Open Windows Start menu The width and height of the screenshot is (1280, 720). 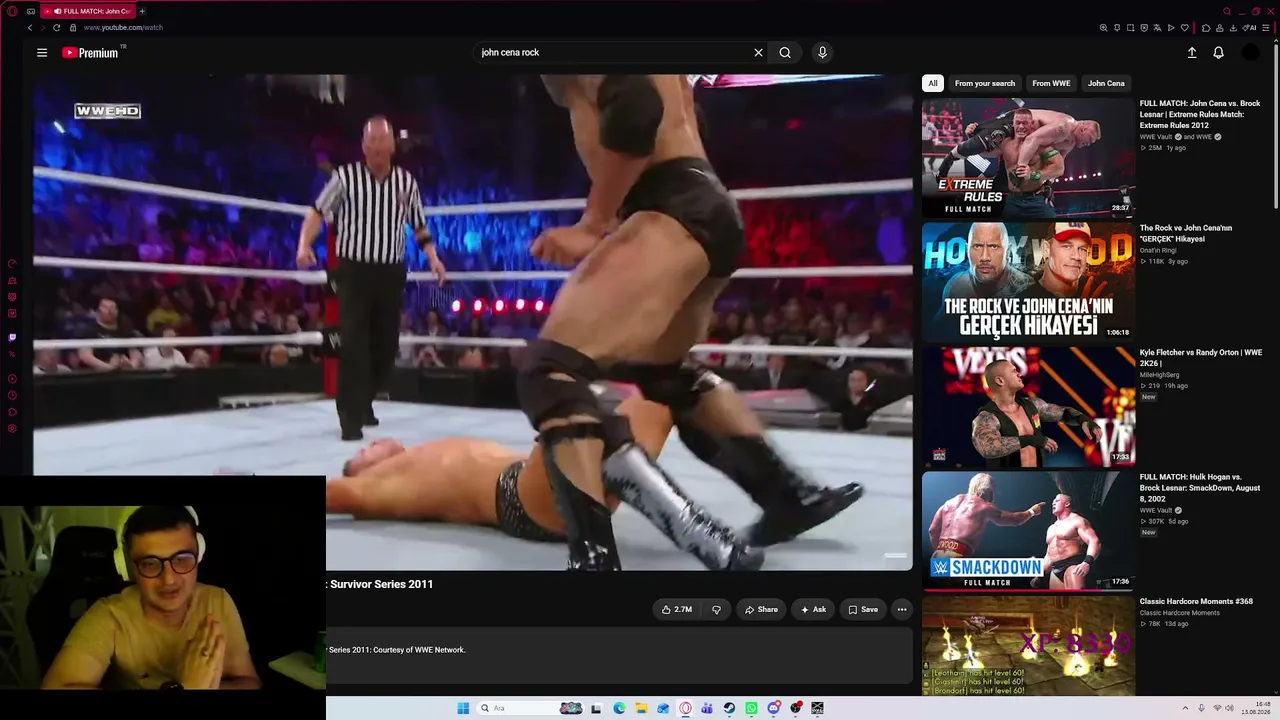[463, 708]
